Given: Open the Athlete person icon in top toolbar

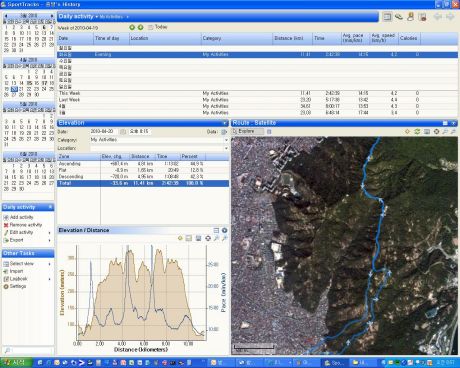Looking at the screenshot, I should tap(411, 17).
